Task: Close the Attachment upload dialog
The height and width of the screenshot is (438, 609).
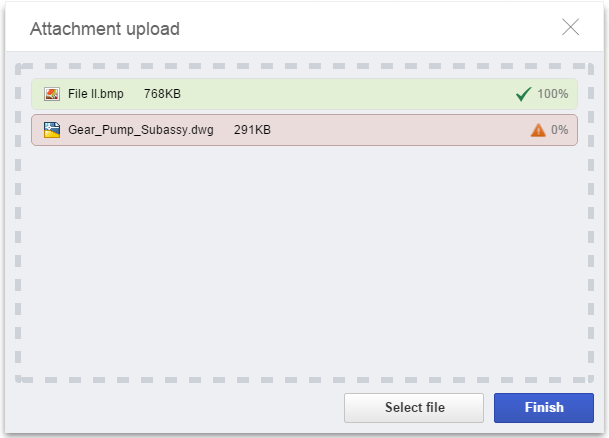Action: 570,27
